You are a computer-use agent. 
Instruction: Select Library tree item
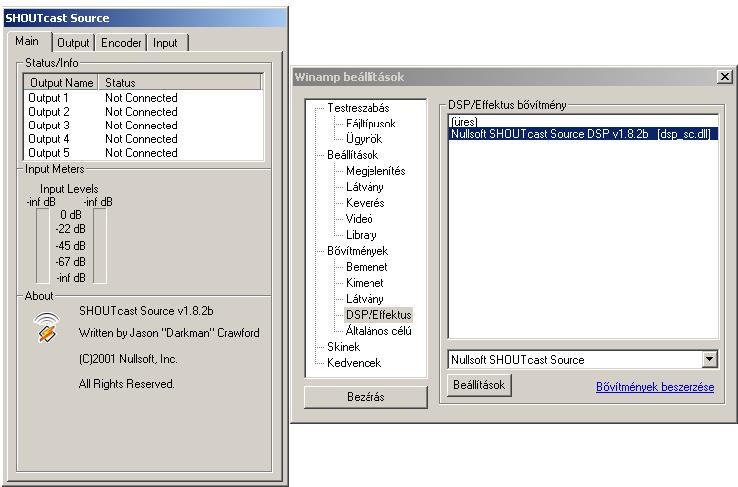click(361, 235)
